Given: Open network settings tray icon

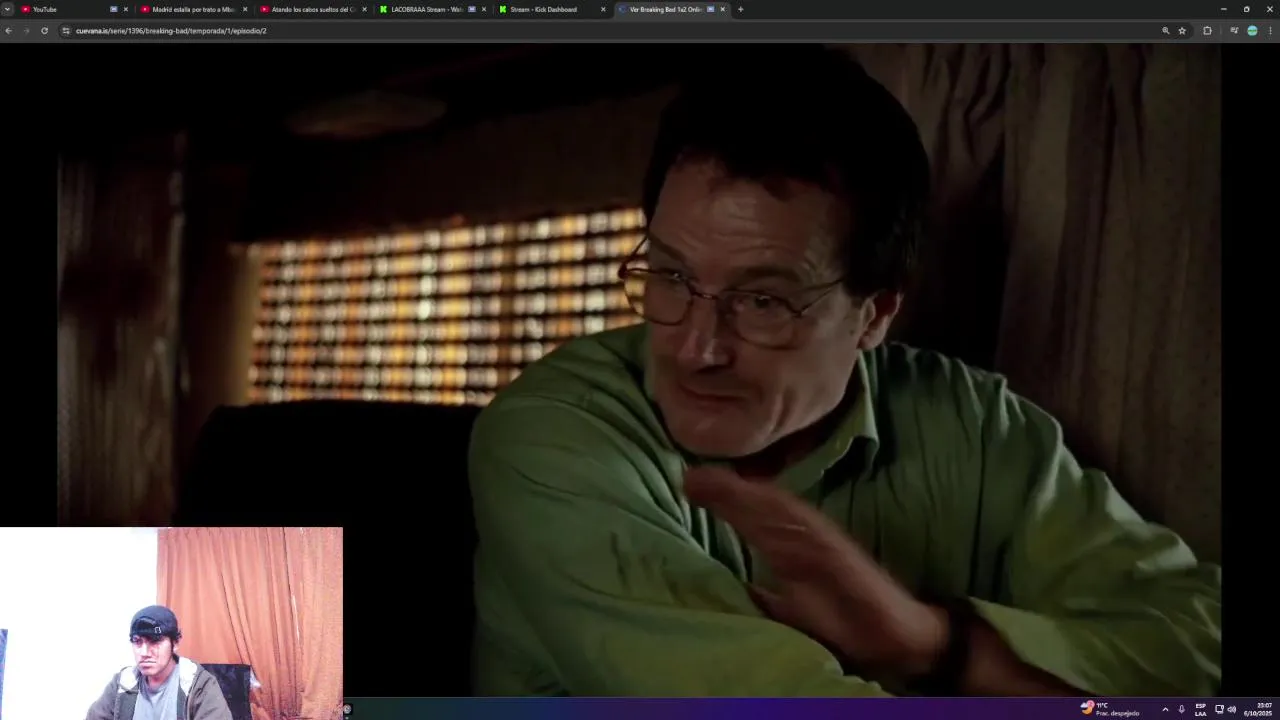Looking at the screenshot, I should click(x=1219, y=709).
